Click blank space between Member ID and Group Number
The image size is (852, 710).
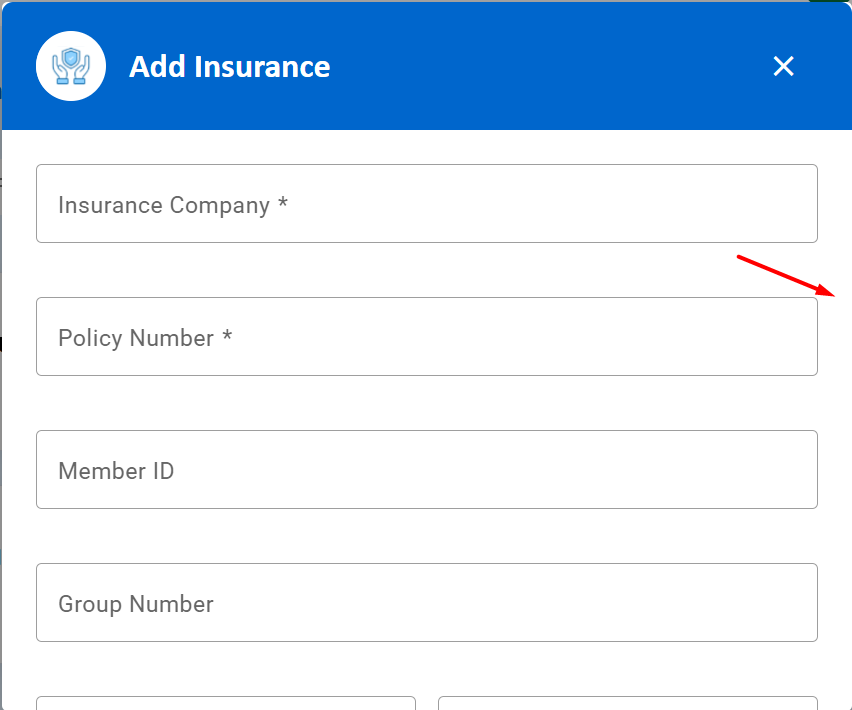click(426, 535)
